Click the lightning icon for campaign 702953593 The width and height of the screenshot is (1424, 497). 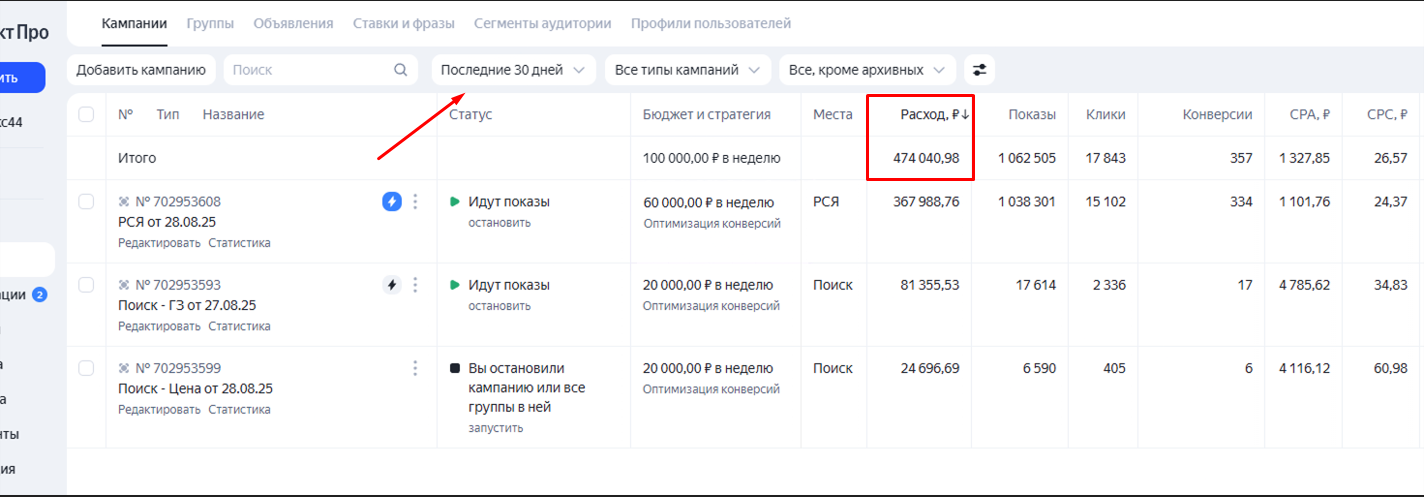click(392, 285)
